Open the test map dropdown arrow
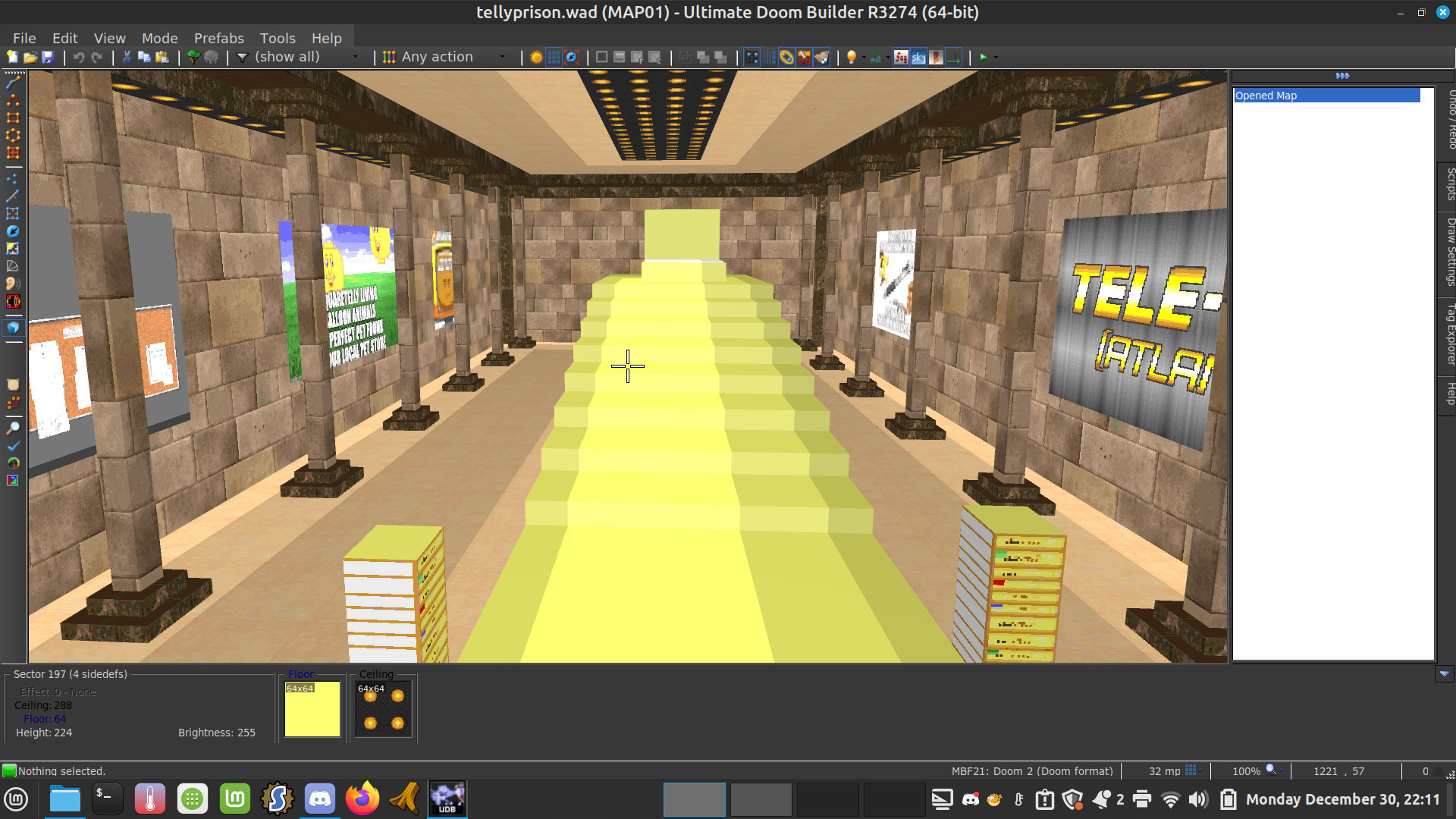This screenshot has height=819, width=1456. click(996, 58)
